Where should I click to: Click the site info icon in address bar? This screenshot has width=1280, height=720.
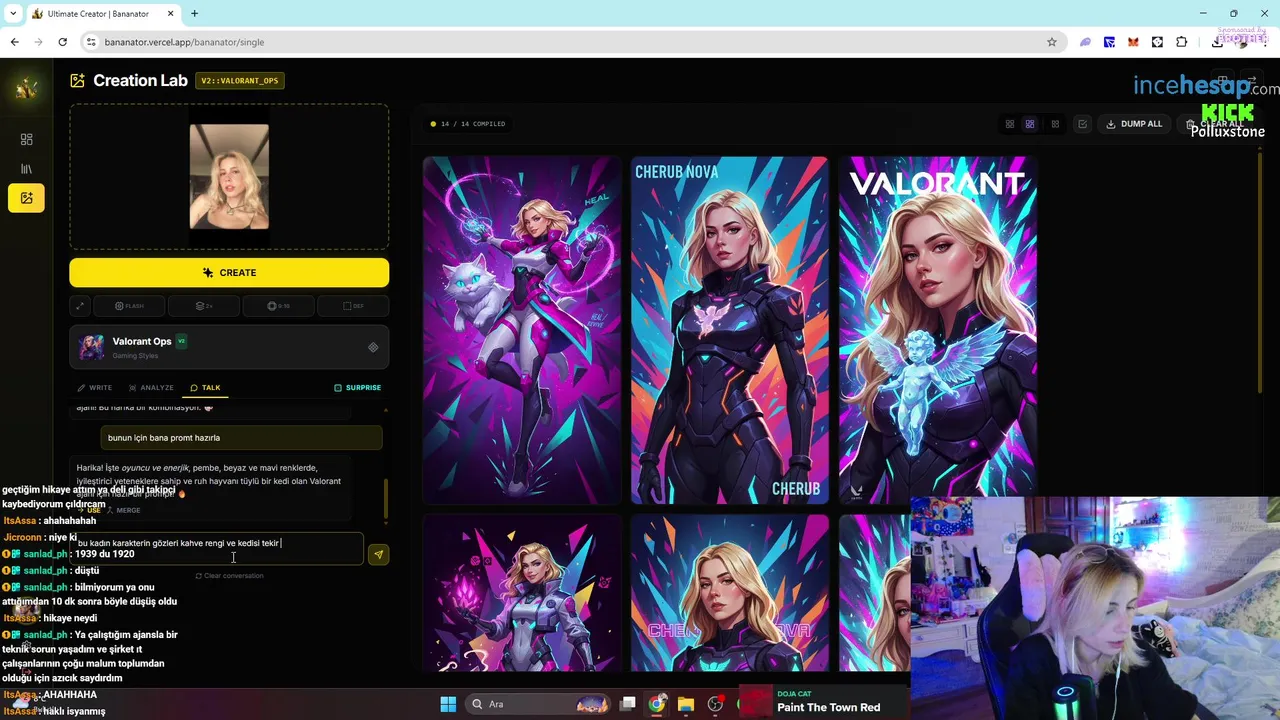pyautogui.click(x=91, y=42)
